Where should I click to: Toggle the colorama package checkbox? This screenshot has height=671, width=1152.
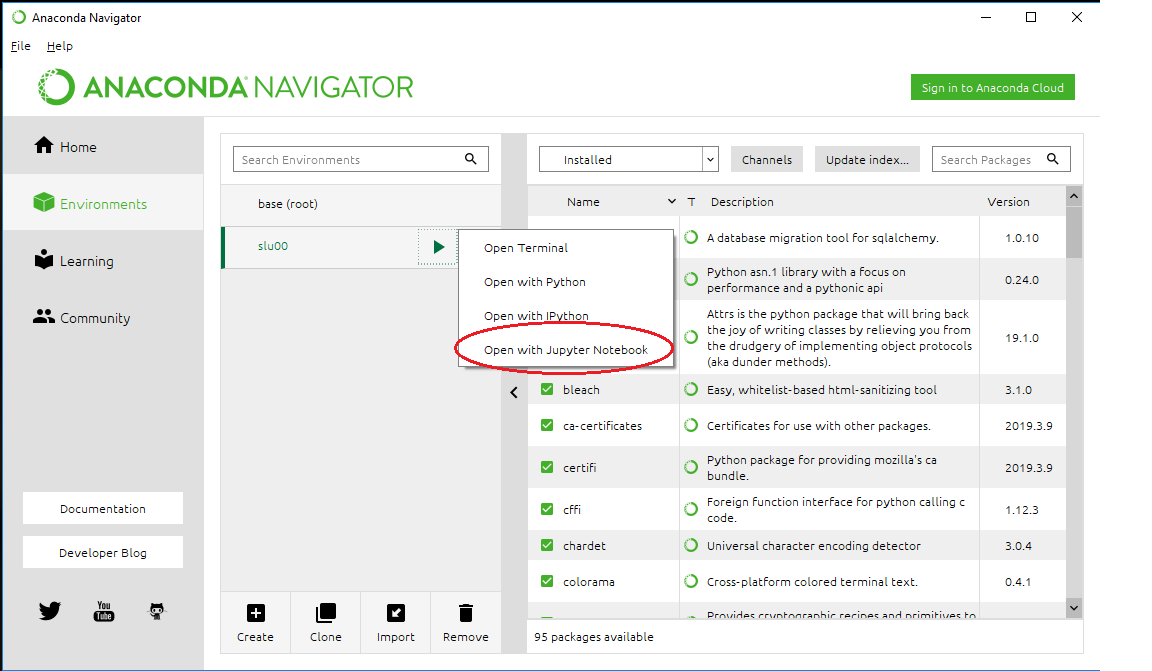tap(547, 581)
